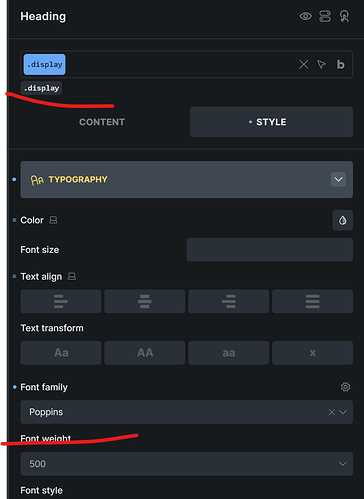The image size is (364, 499).
Task: Switch to the STYLE tab
Action: [x=271, y=122]
